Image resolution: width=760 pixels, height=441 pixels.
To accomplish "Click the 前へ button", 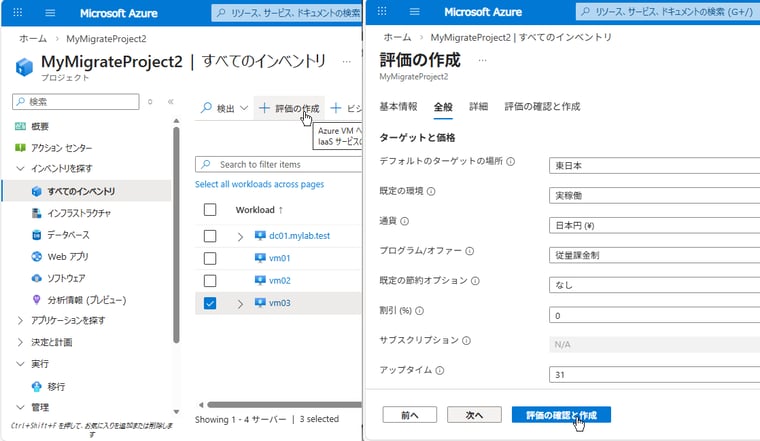I will coord(410,415).
